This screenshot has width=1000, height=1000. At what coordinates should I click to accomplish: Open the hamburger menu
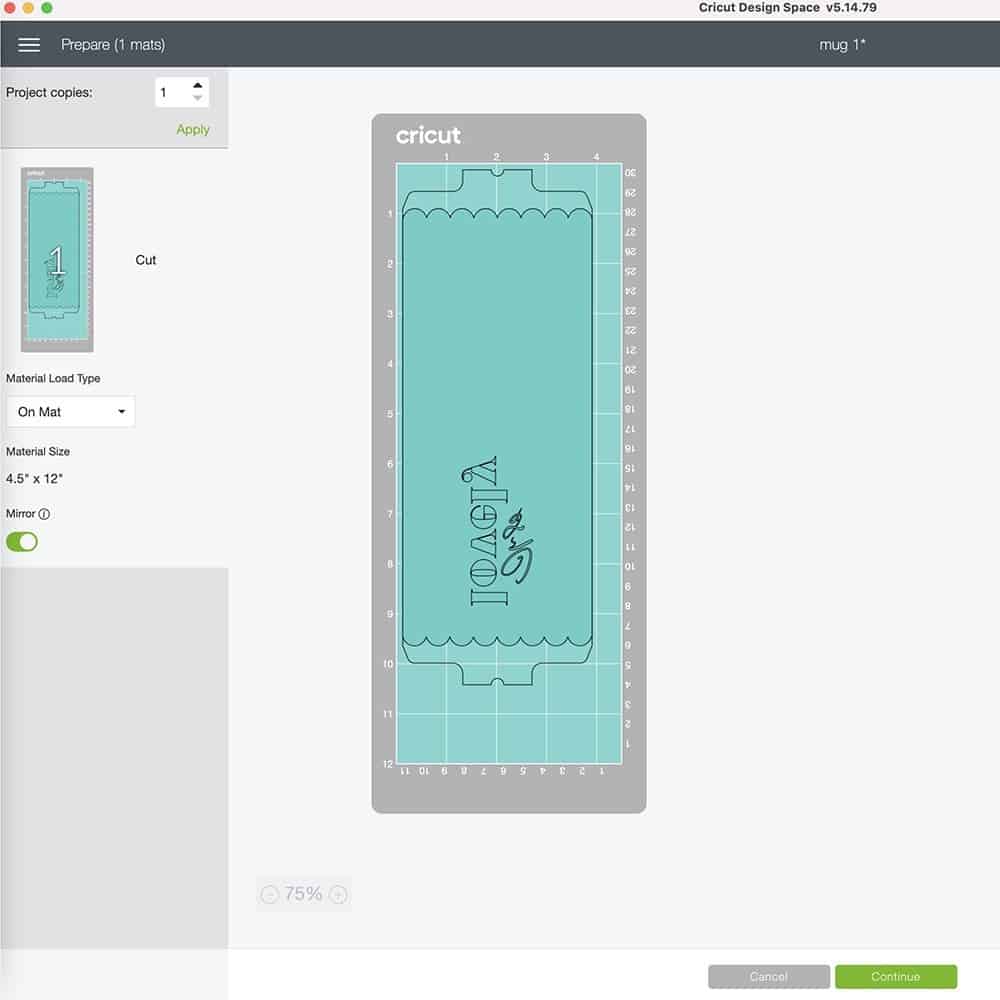(29, 45)
